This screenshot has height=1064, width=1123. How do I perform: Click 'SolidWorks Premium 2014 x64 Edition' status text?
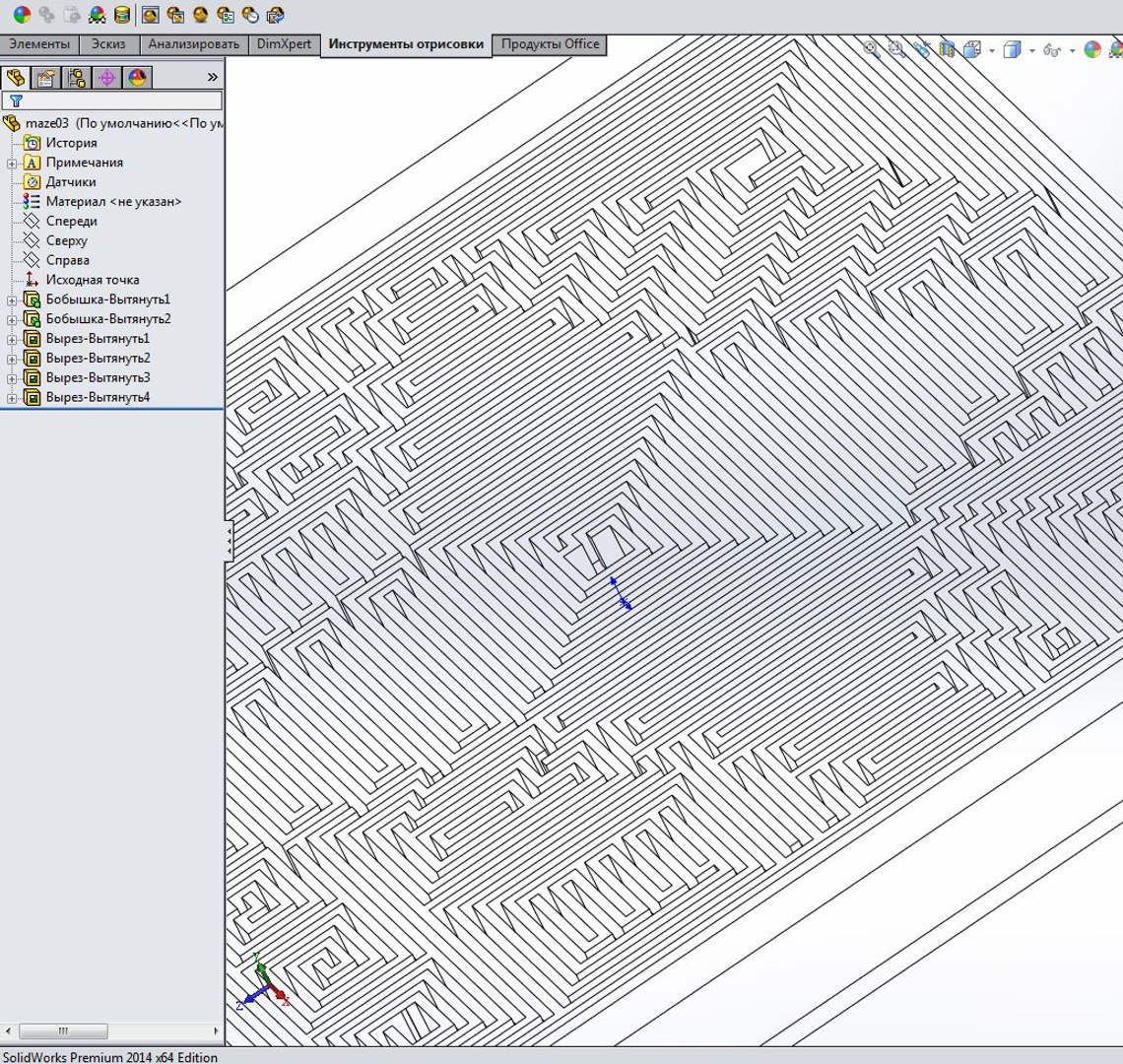pyautogui.click(x=109, y=1057)
